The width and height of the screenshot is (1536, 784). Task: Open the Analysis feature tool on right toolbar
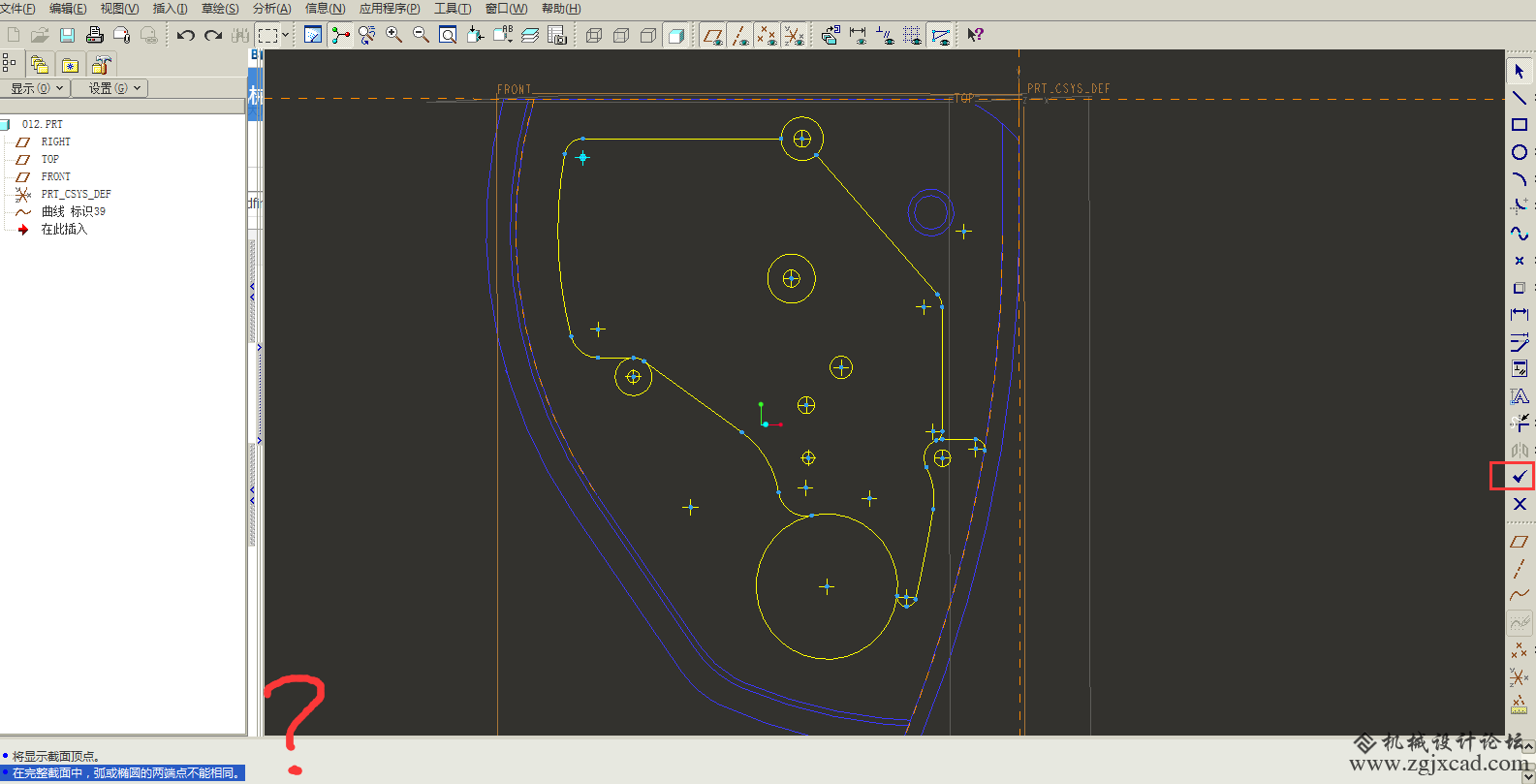(1519, 705)
